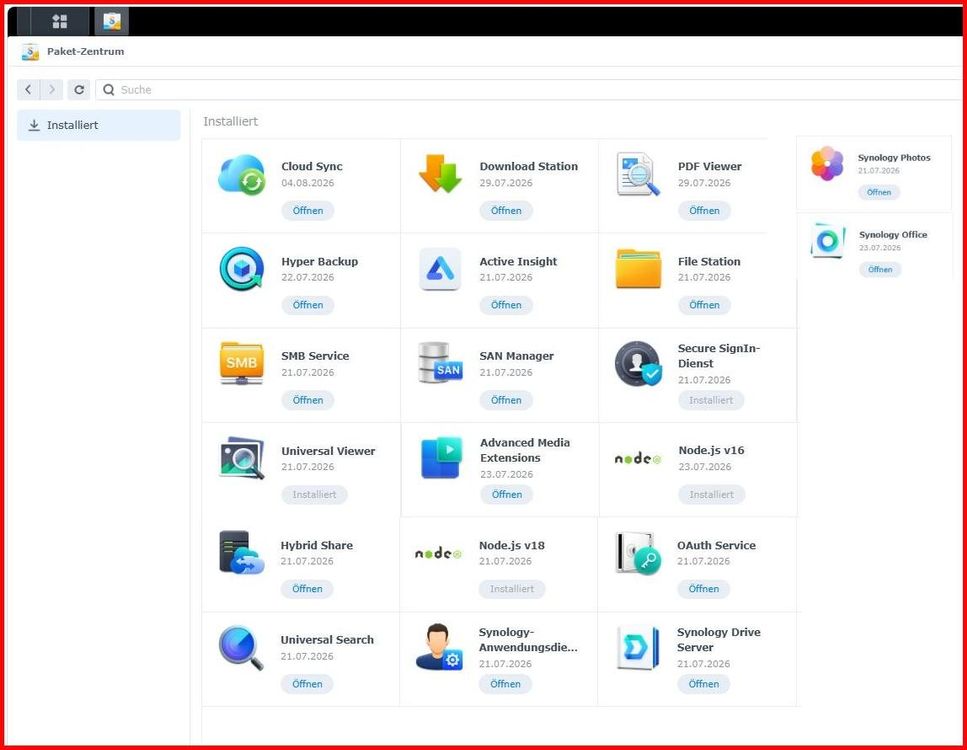The height and width of the screenshot is (750, 967).
Task: Click the Hybrid Share icon
Action: click(x=242, y=552)
